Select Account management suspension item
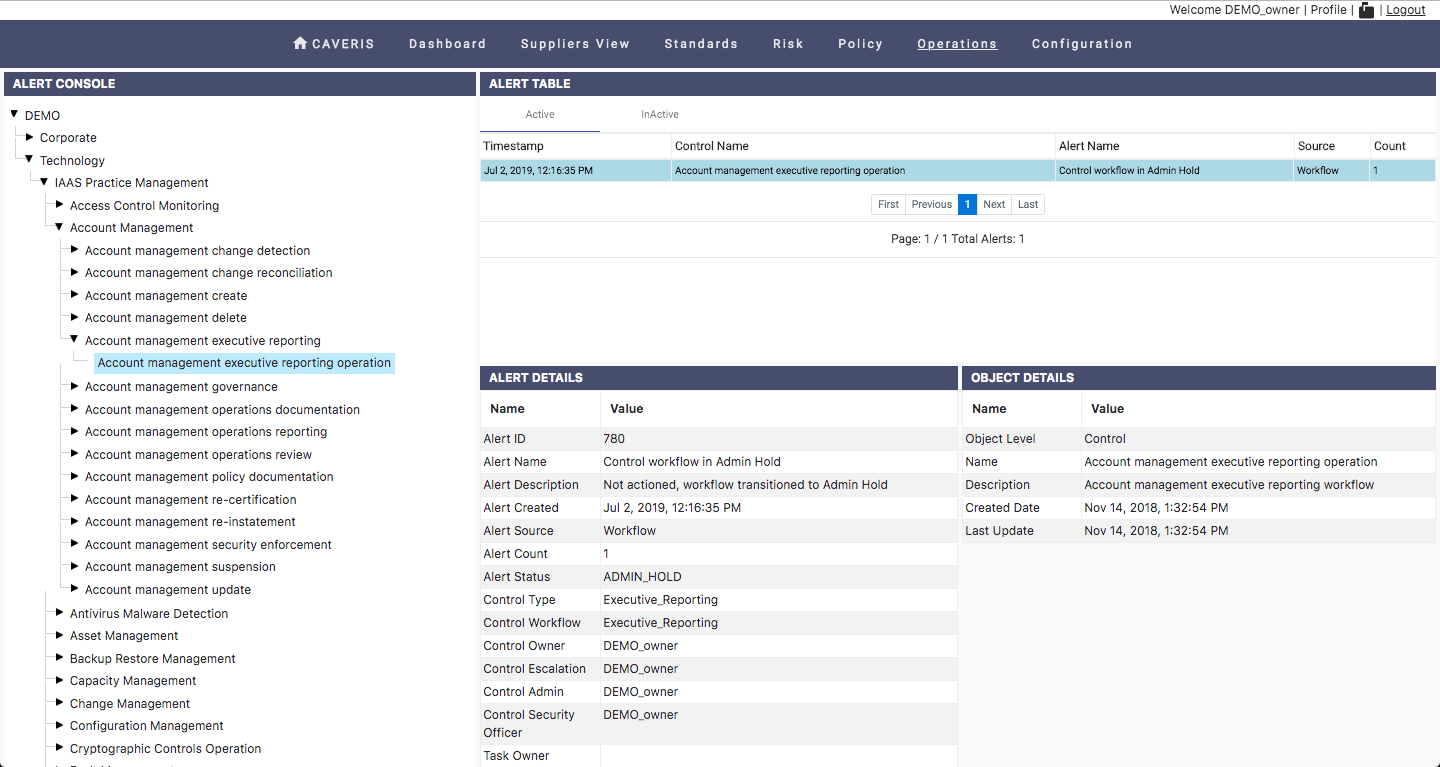 click(180, 567)
